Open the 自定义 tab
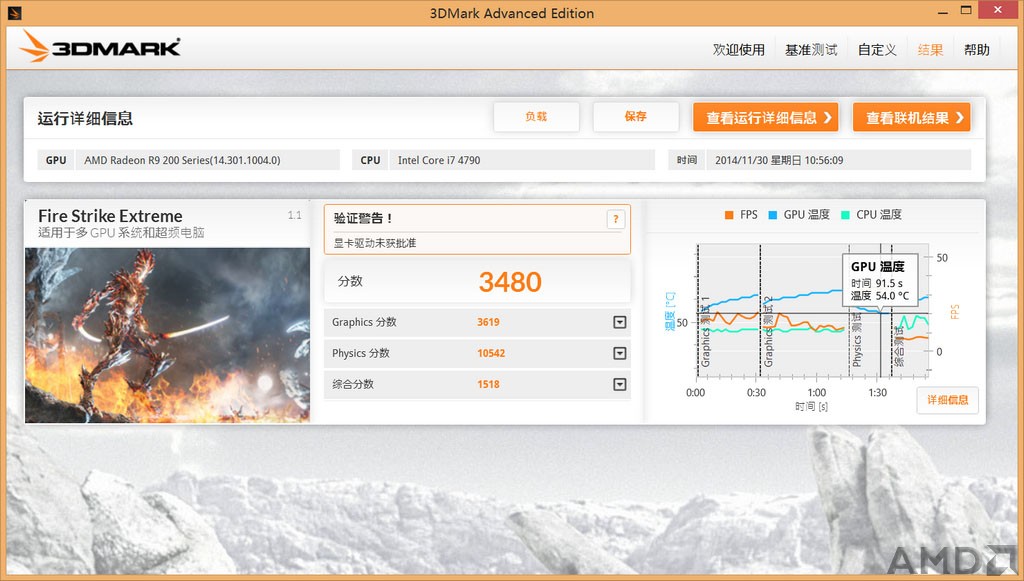Image resolution: width=1024 pixels, height=581 pixels. click(x=877, y=50)
